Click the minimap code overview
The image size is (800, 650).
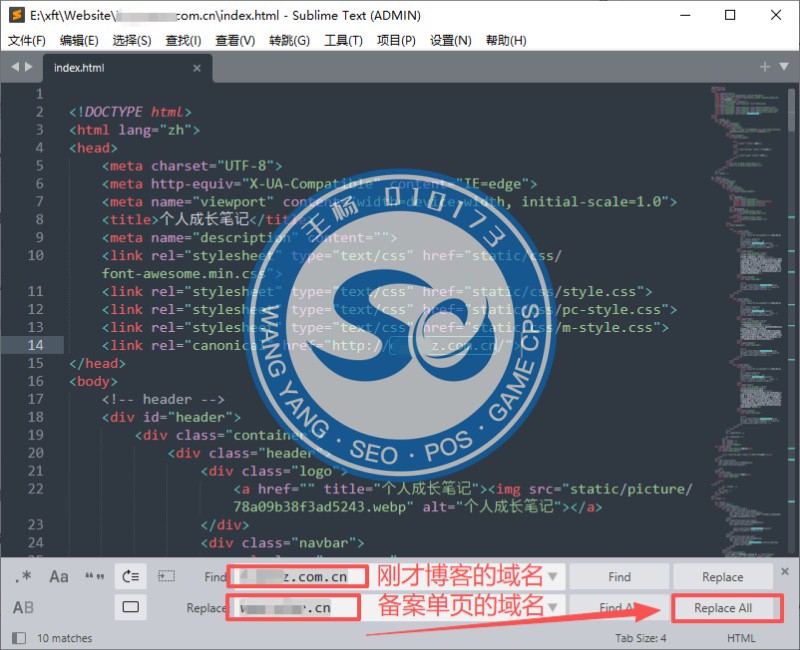(x=747, y=320)
